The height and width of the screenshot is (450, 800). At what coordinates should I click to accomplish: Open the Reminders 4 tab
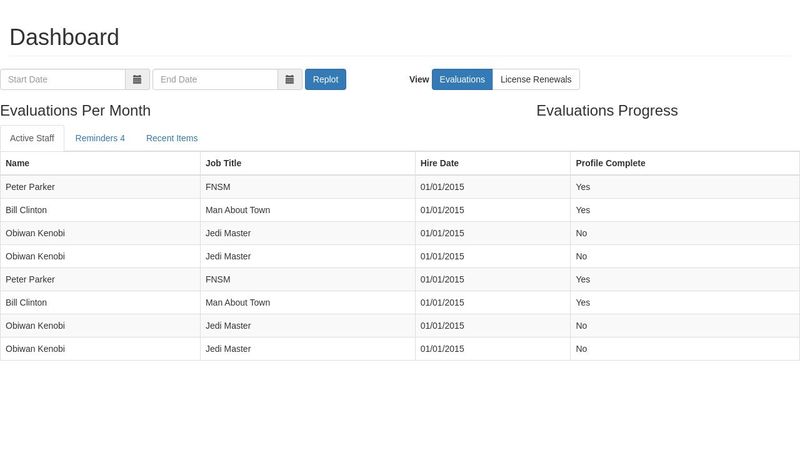pos(100,138)
